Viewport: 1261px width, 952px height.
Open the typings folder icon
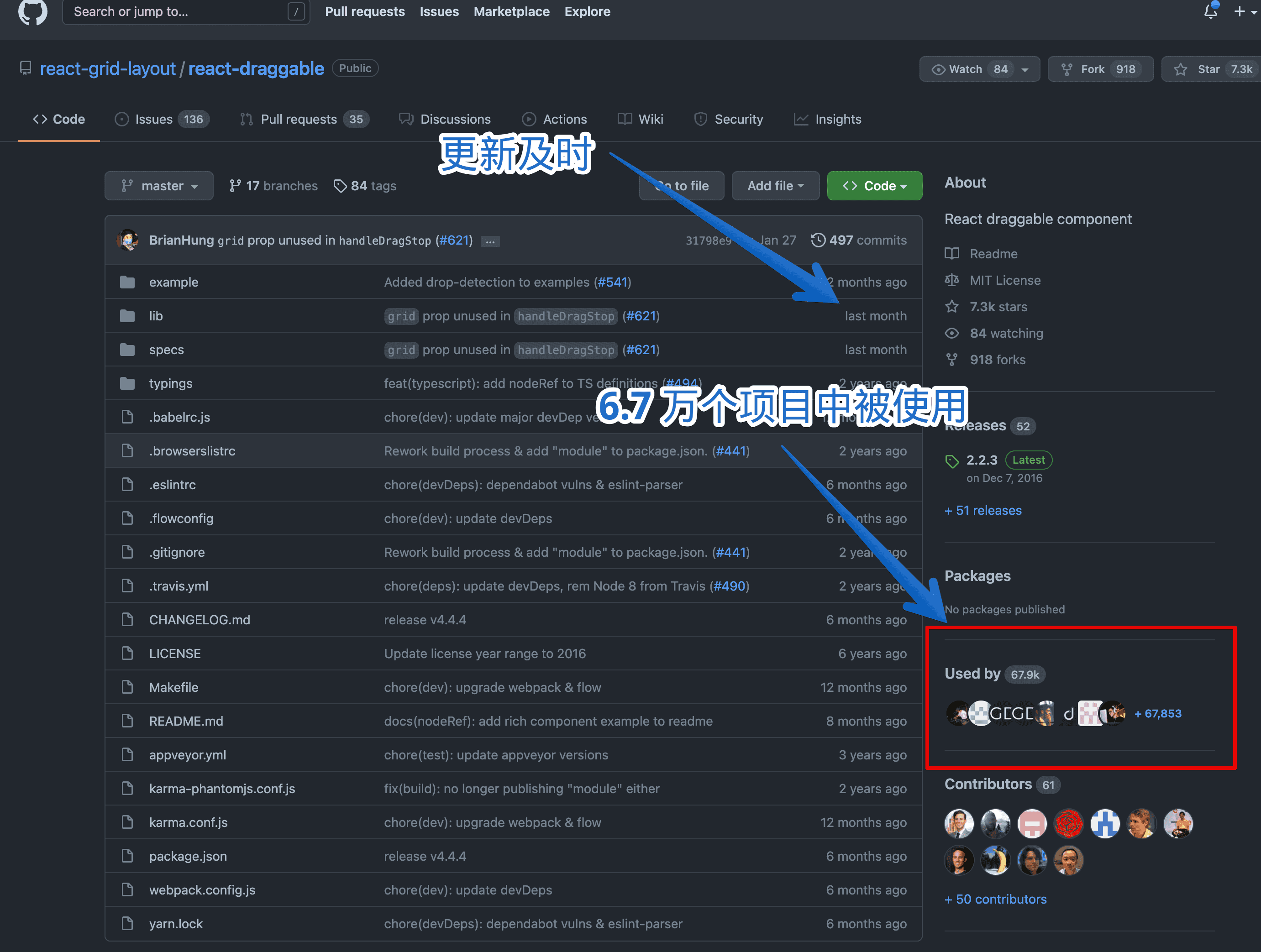(127, 383)
